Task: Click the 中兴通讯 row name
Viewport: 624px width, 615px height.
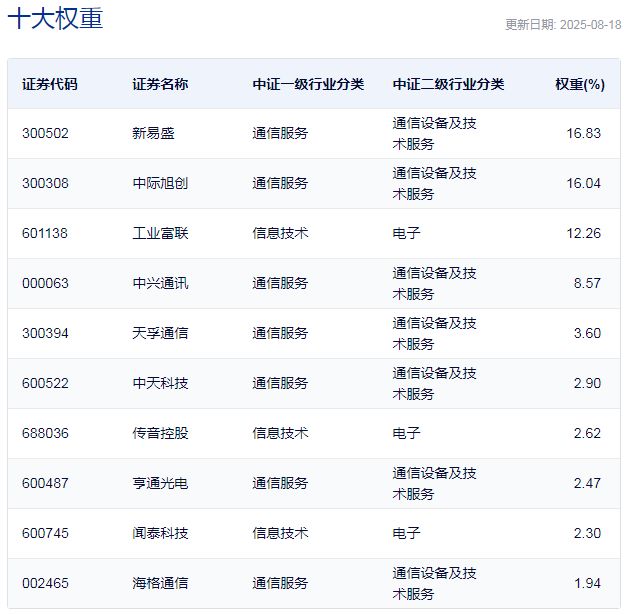Action: [x=160, y=283]
